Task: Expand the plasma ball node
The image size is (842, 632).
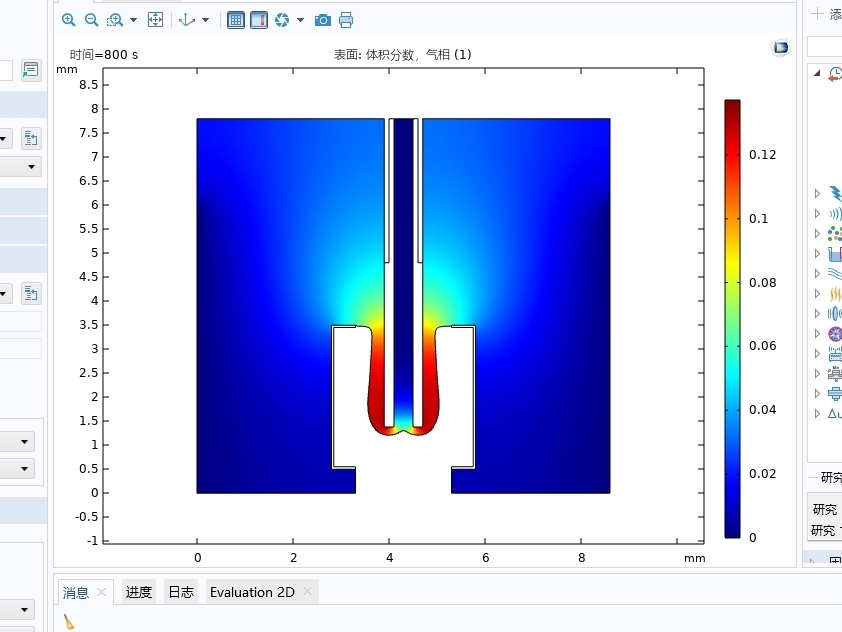Action: pyautogui.click(x=817, y=333)
